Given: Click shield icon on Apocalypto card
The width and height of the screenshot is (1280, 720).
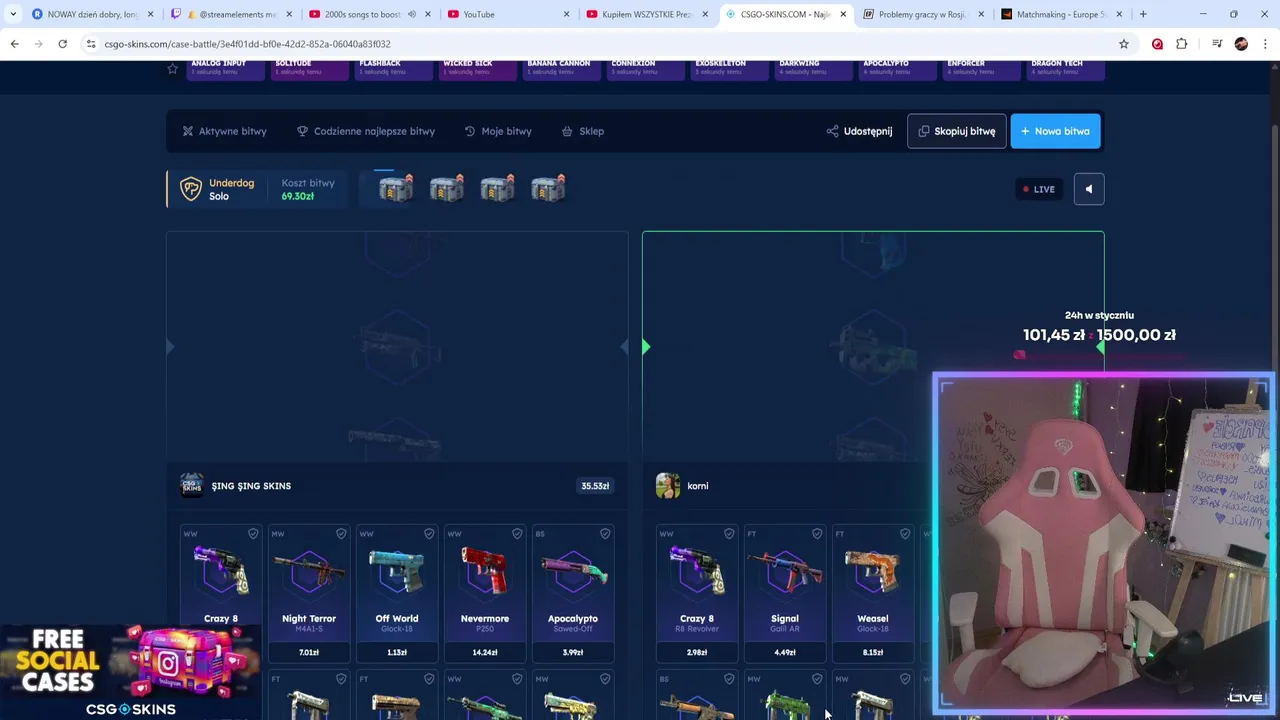Looking at the screenshot, I should 605,534.
